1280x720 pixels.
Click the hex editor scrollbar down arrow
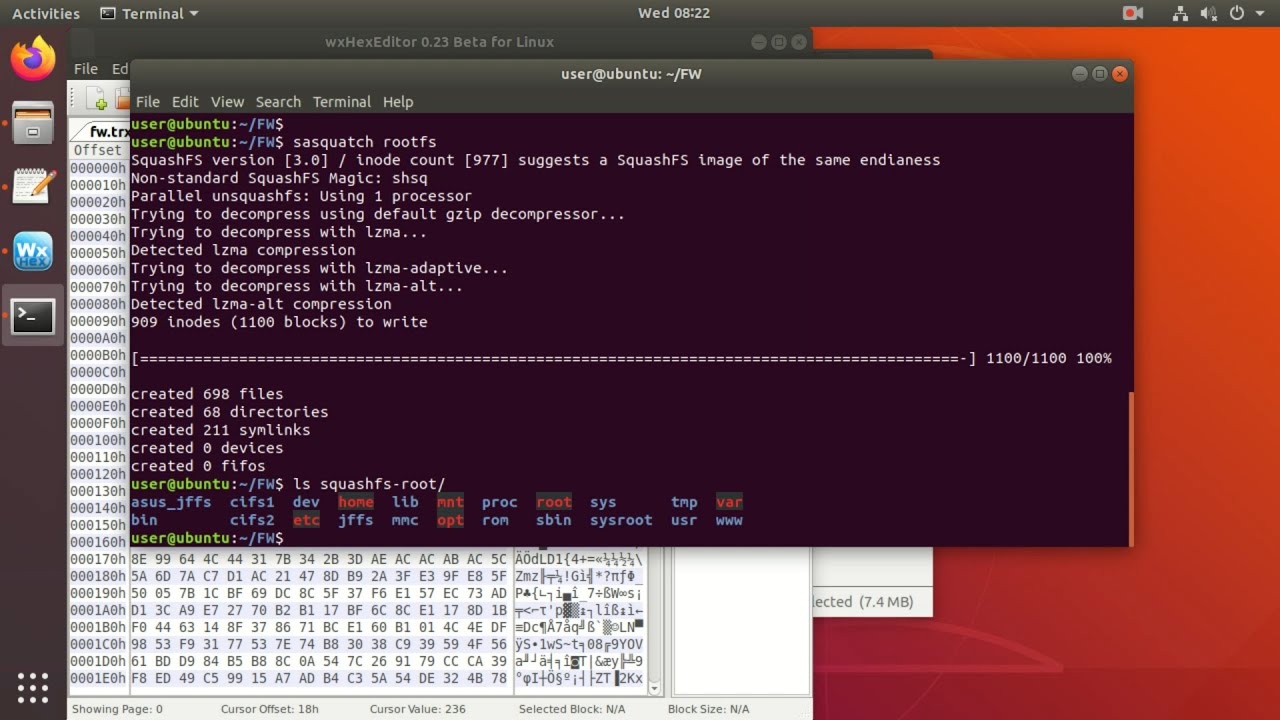(655, 689)
